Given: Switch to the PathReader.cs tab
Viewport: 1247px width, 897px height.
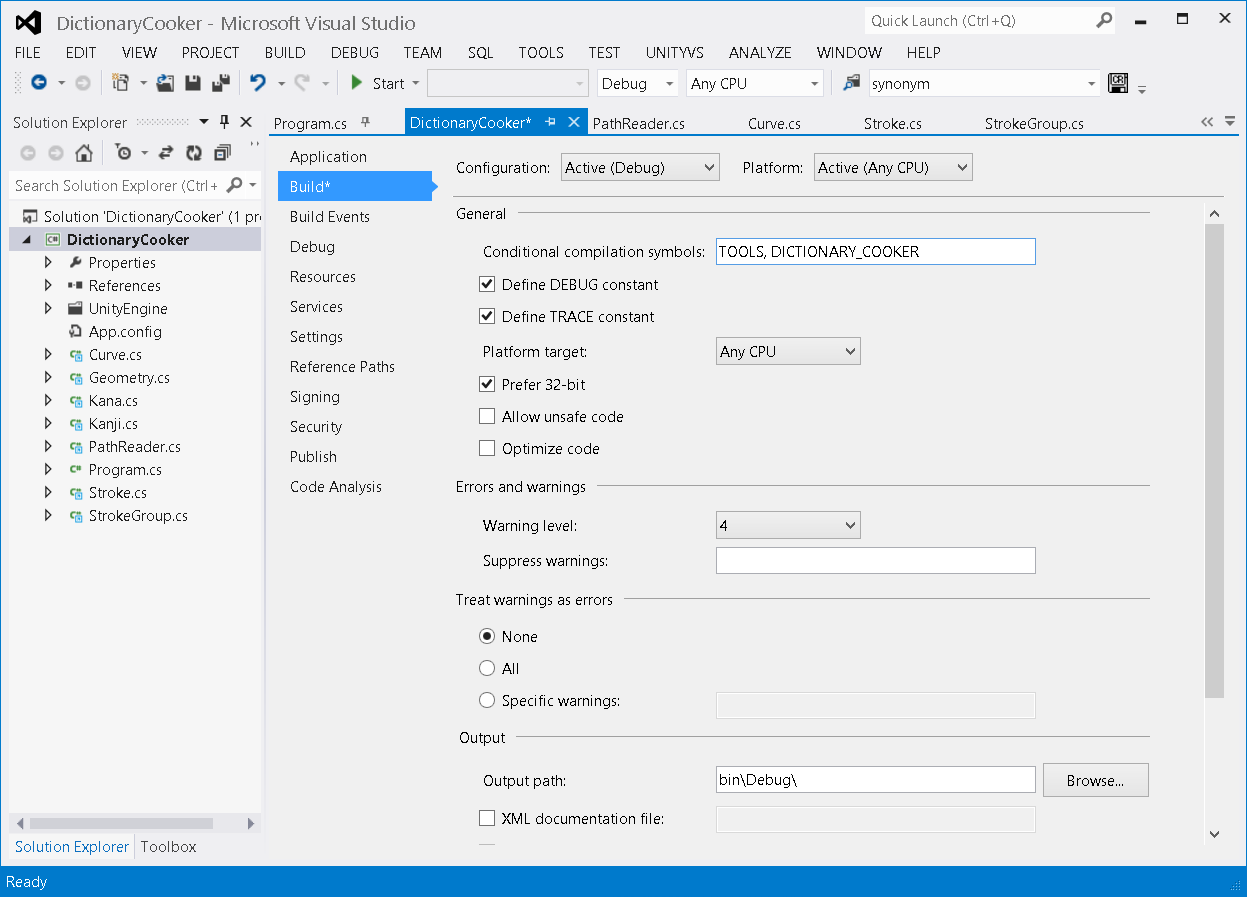Looking at the screenshot, I should pyautogui.click(x=639, y=124).
